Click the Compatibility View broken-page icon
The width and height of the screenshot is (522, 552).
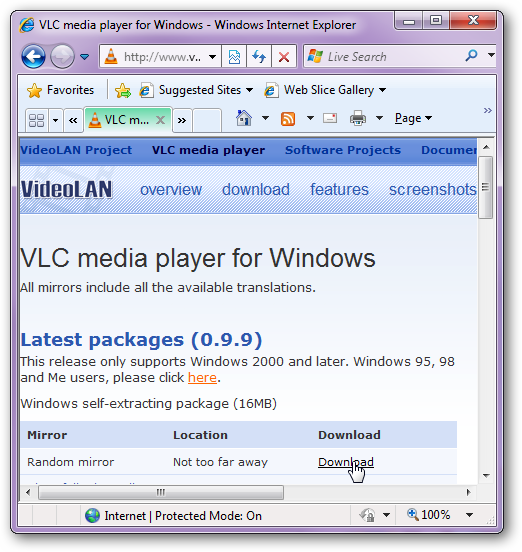pos(234,56)
